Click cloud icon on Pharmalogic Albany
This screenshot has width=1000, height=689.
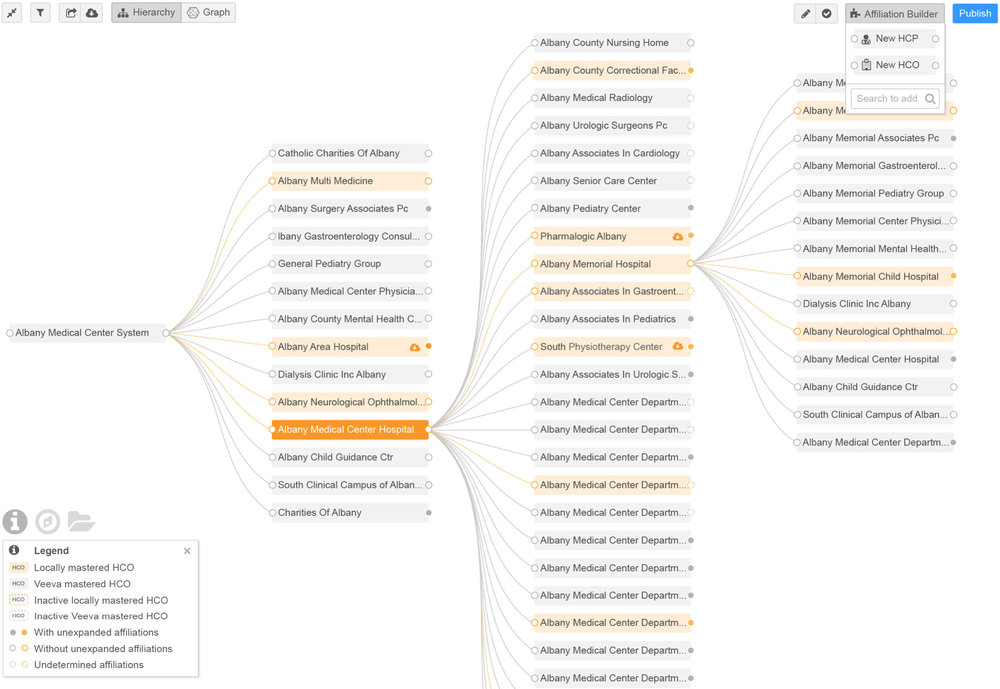tap(678, 237)
